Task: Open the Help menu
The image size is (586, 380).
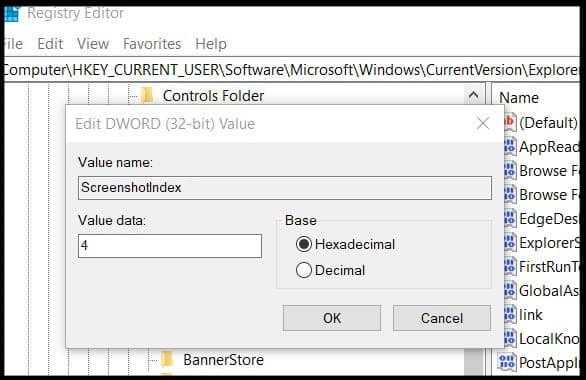Action: pos(211,44)
